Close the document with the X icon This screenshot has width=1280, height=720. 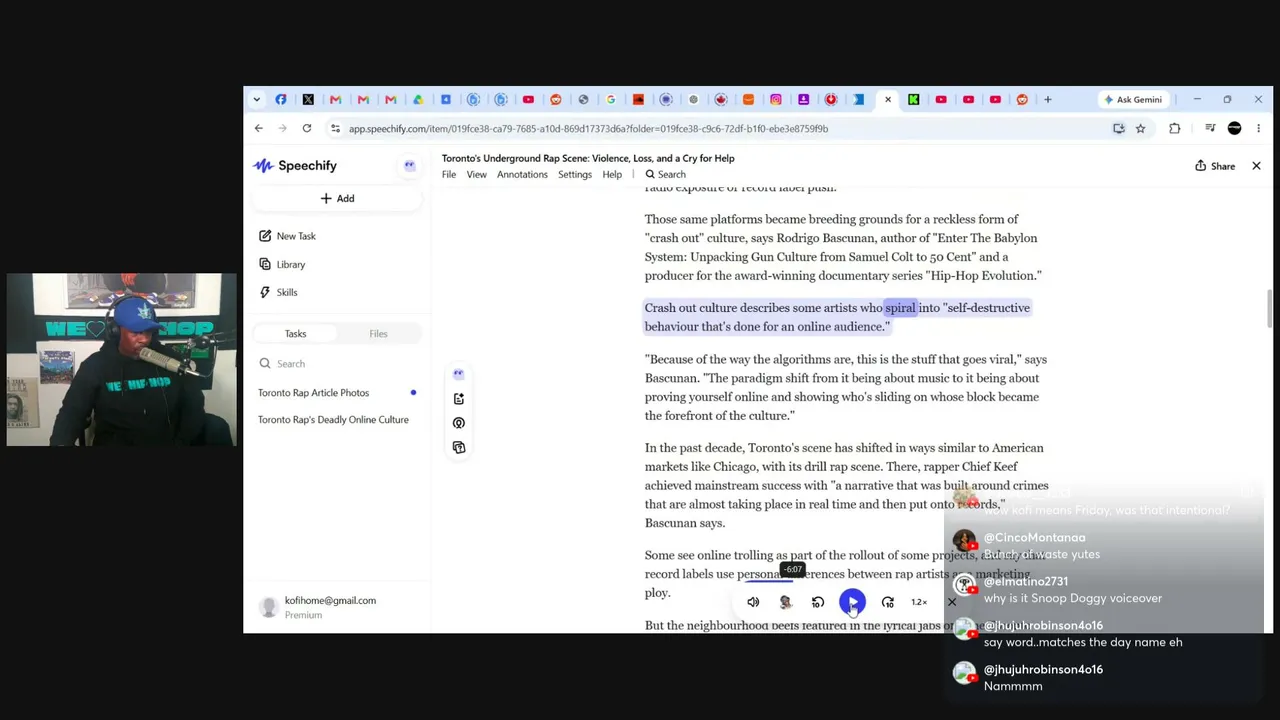point(1256,166)
